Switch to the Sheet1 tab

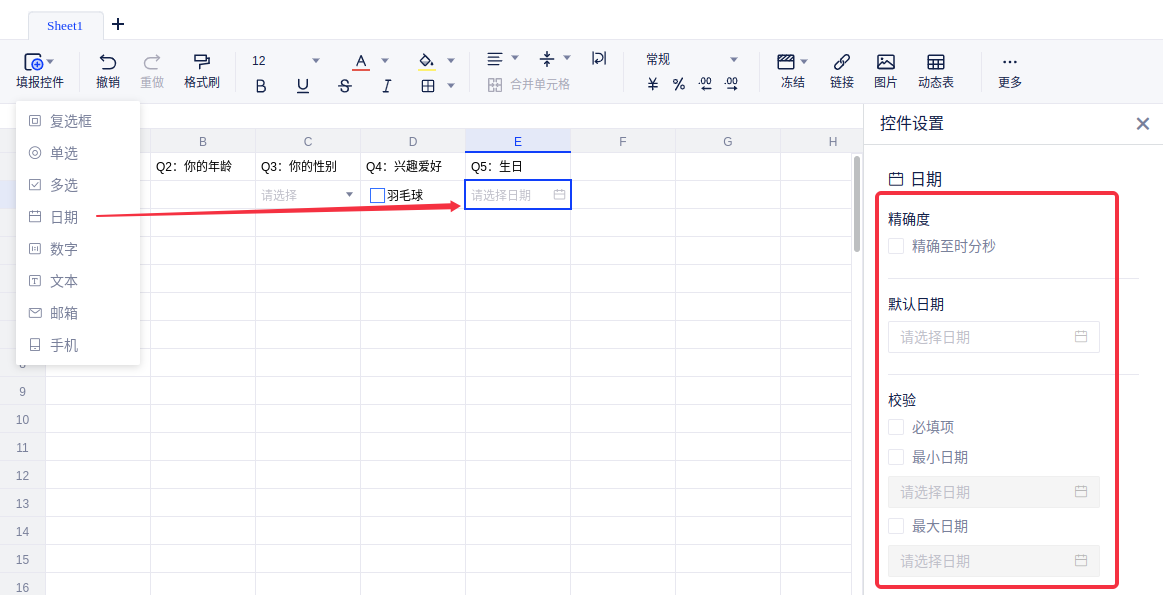[65, 25]
